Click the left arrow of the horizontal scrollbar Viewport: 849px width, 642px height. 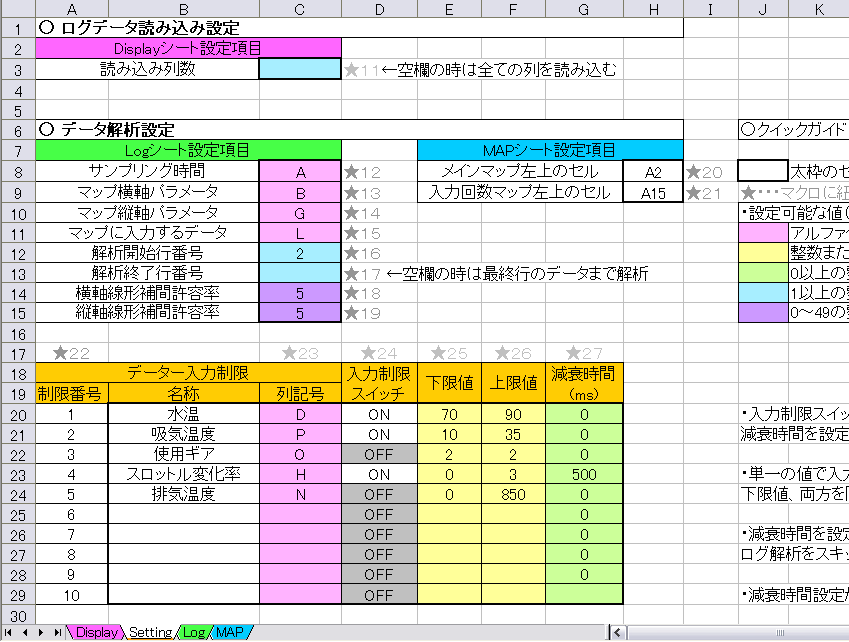617,632
